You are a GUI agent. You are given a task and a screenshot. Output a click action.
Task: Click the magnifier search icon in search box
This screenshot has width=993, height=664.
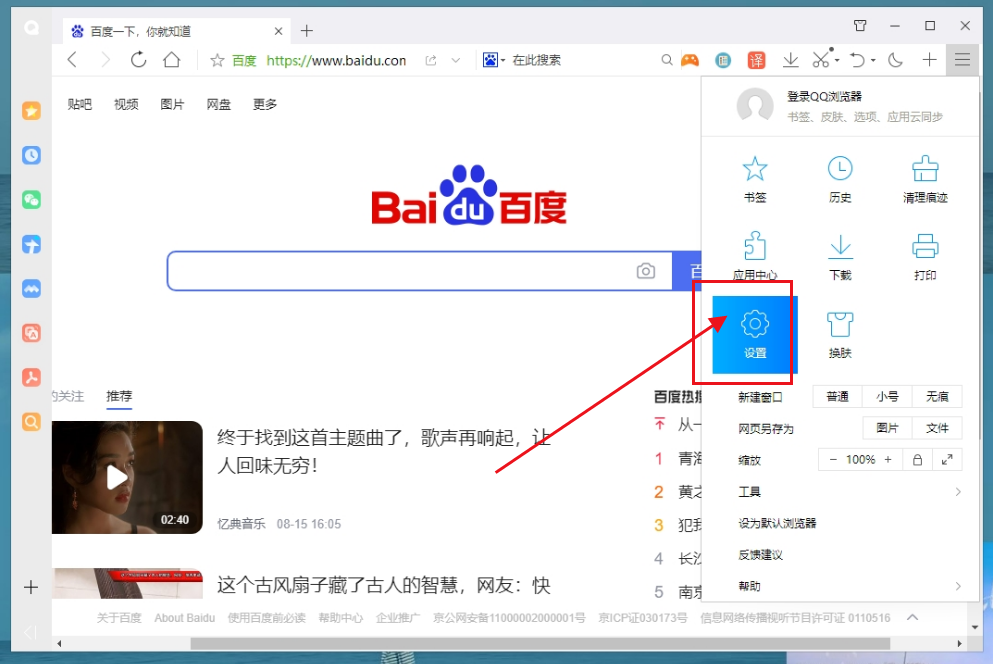point(666,60)
